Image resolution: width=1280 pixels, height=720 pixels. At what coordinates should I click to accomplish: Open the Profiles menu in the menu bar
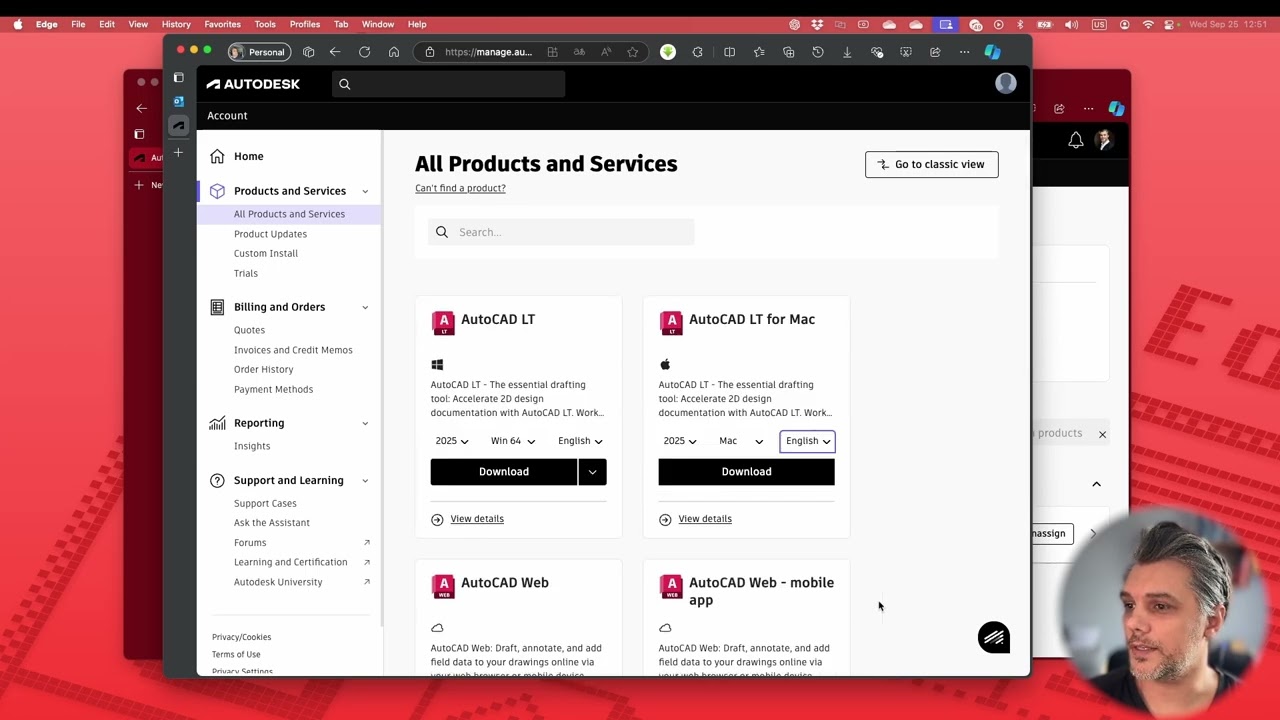pos(305,24)
